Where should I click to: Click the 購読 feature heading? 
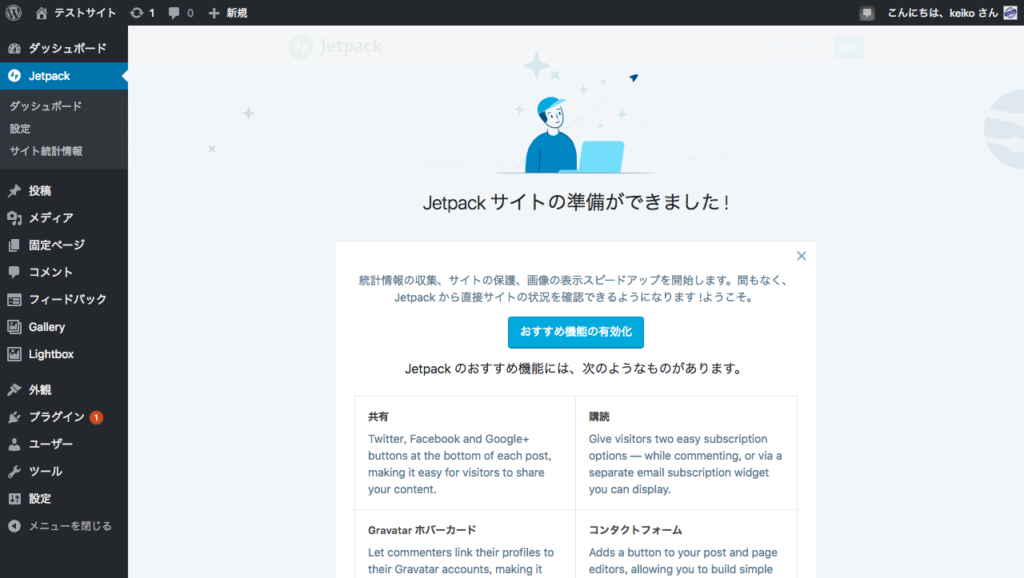pyautogui.click(x=599, y=417)
